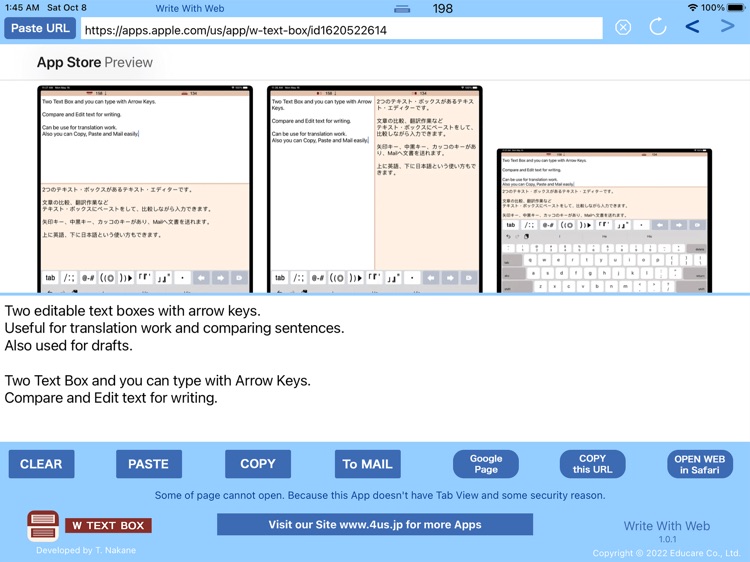The image size is (750, 562).
Task: Click 'Developed by T. Nakane' credit
Action: click(86, 551)
